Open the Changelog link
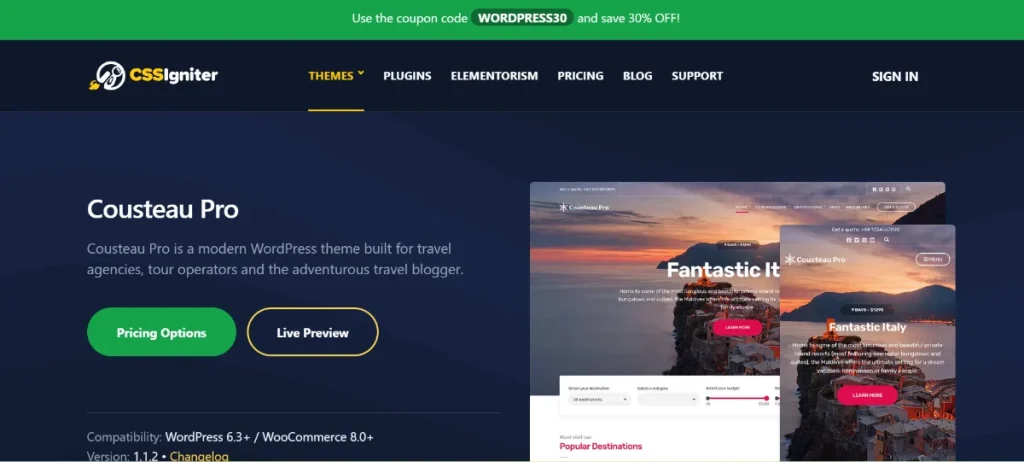Viewport: 1024px width, 462px height. pyautogui.click(x=199, y=456)
